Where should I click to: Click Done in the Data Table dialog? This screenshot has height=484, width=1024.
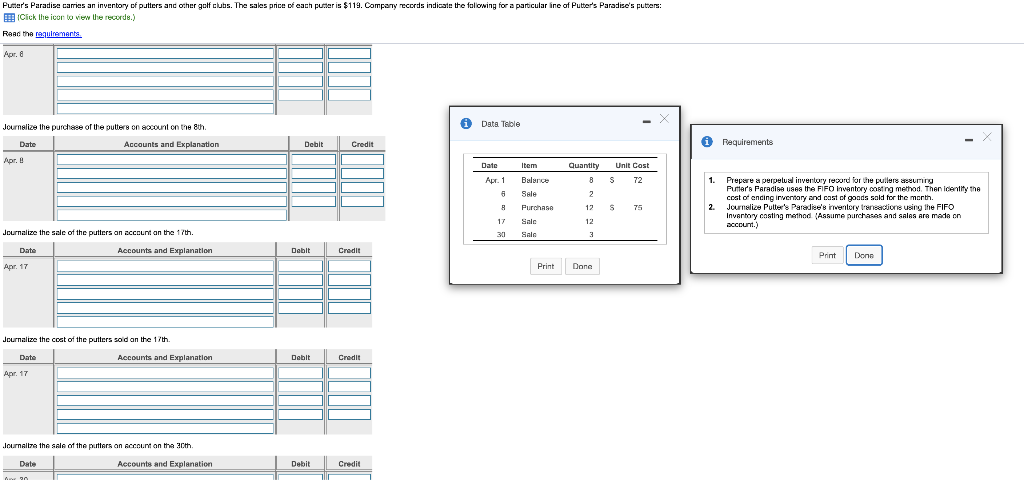[582, 266]
